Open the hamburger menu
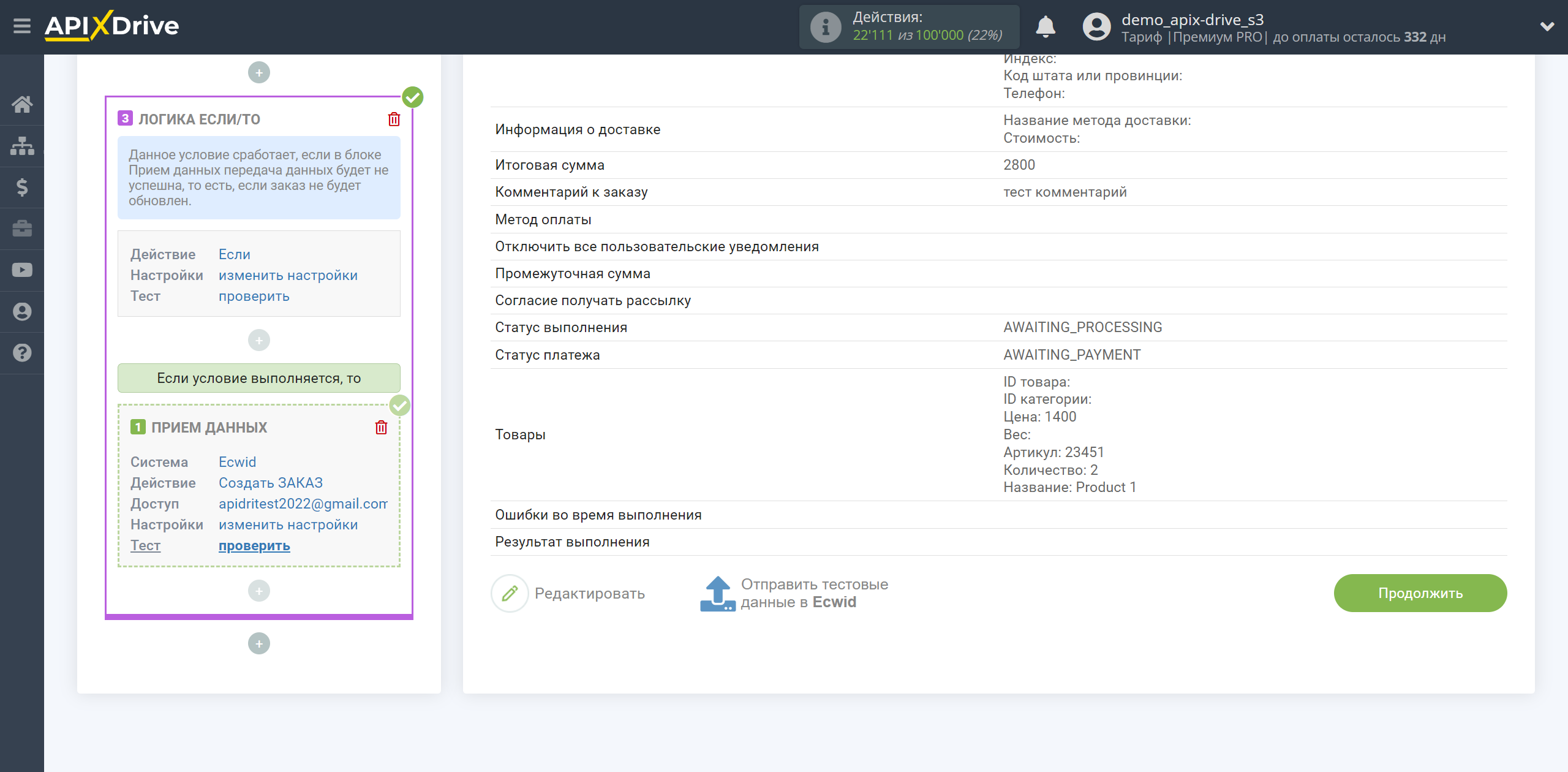This screenshot has width=1568, height=772. click(22, 26)
